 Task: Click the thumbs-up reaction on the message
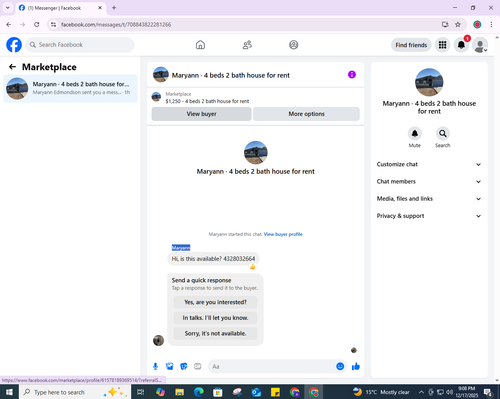253,266
